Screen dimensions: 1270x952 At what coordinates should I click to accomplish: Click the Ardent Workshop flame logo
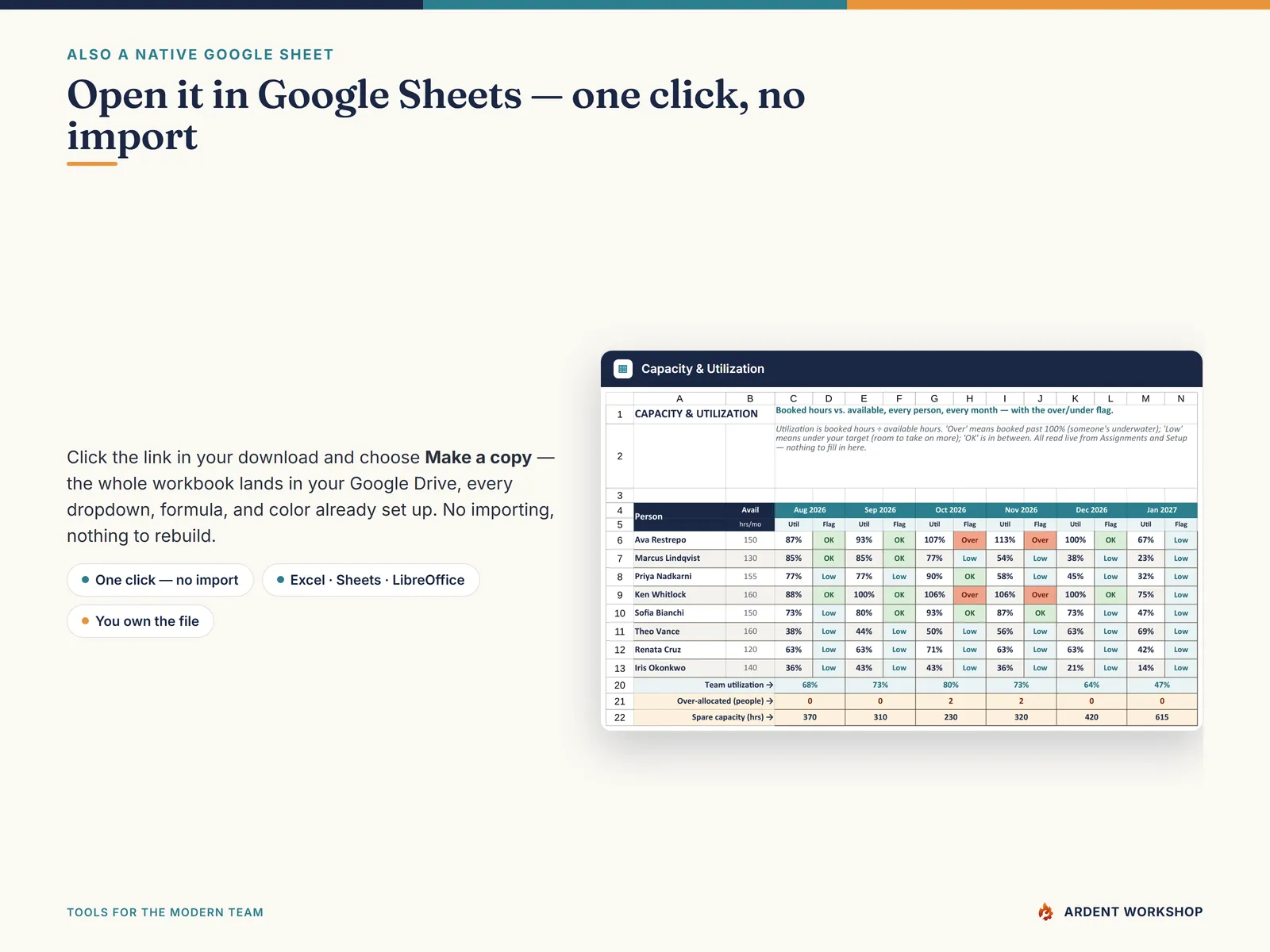pyautogui.click(x=1045, y=912)
